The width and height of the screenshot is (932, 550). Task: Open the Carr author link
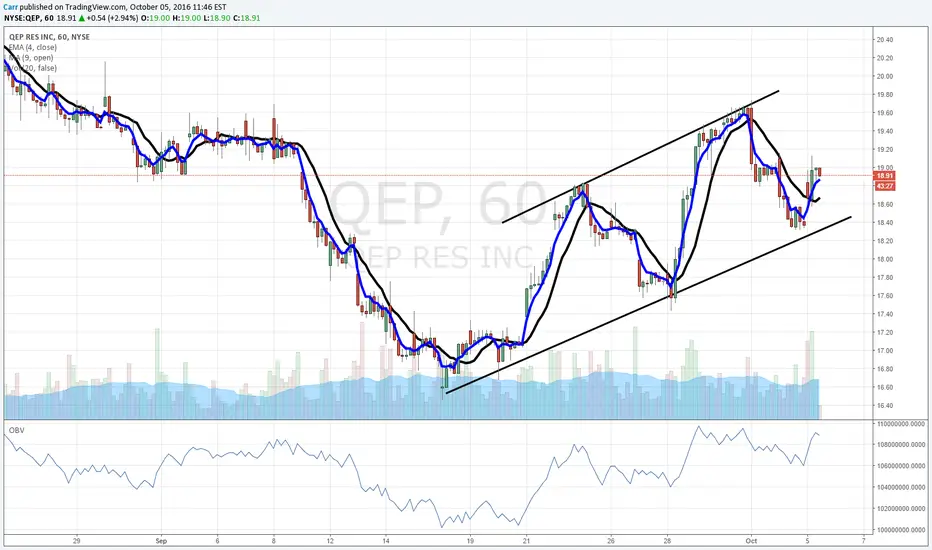10,7
